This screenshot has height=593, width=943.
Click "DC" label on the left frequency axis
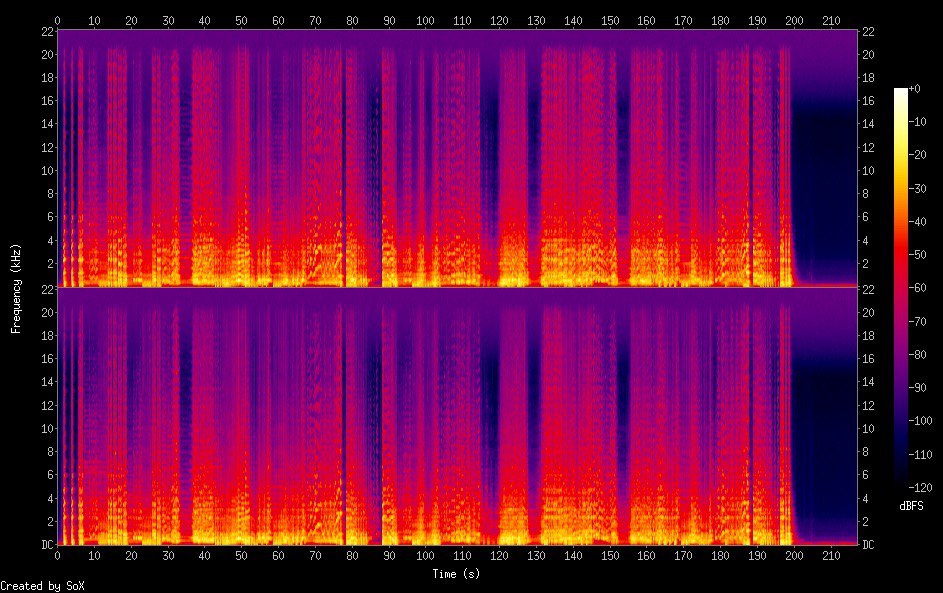pyautogui.click(x=48, y=545)
